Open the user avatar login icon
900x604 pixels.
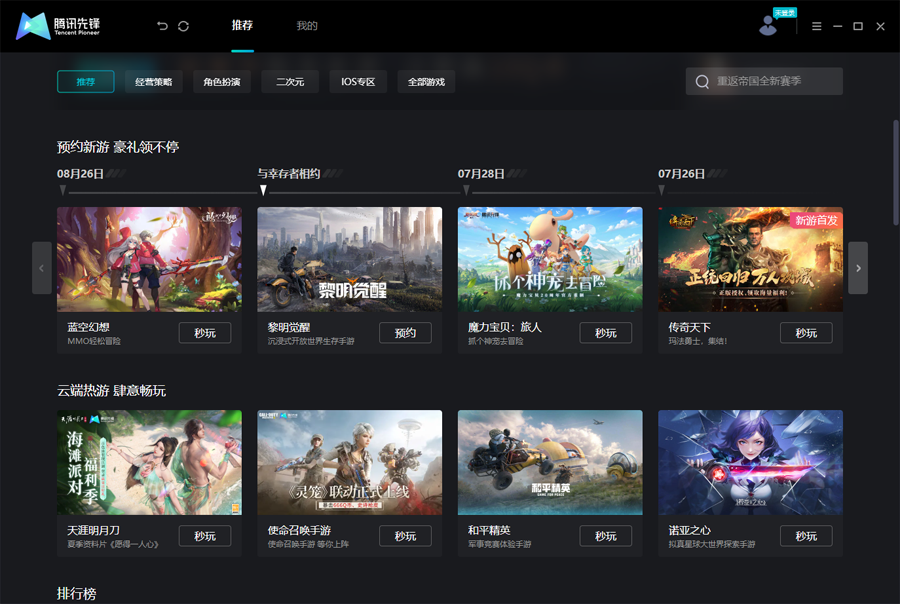click(x=767, y=26)
